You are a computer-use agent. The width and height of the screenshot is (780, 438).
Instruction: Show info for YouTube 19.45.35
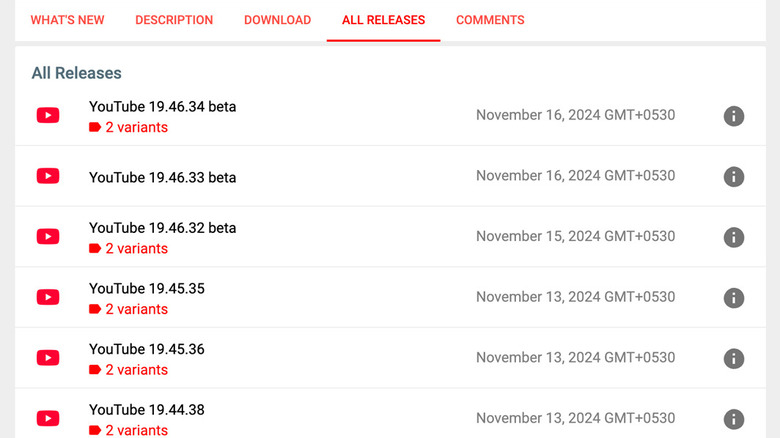(x=734, y=298)
